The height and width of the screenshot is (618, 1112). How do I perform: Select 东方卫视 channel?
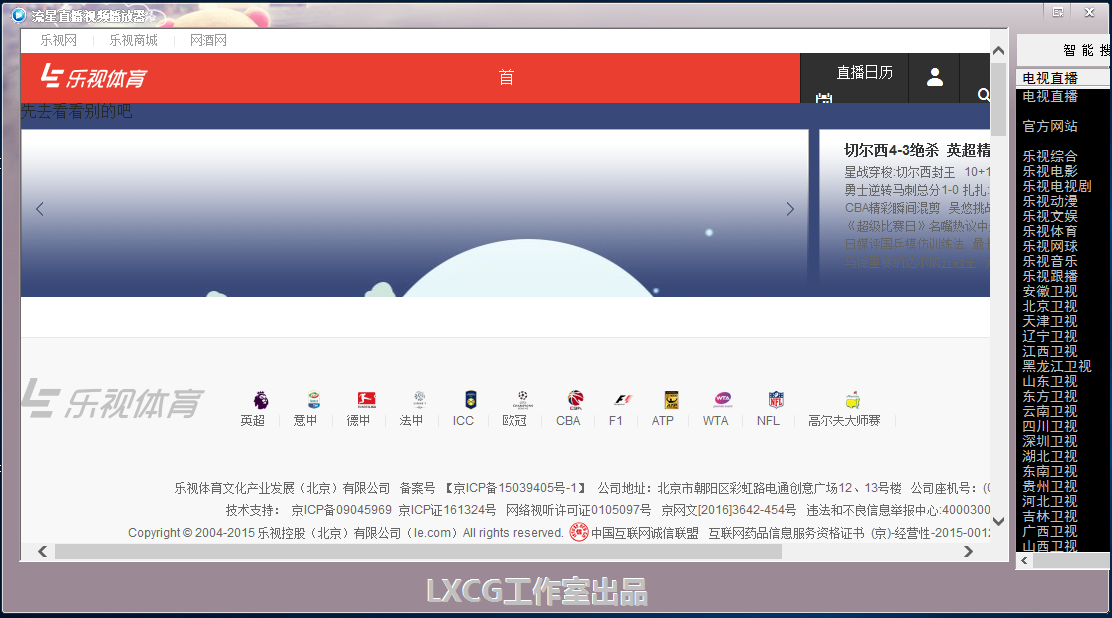coord(1050,396)
